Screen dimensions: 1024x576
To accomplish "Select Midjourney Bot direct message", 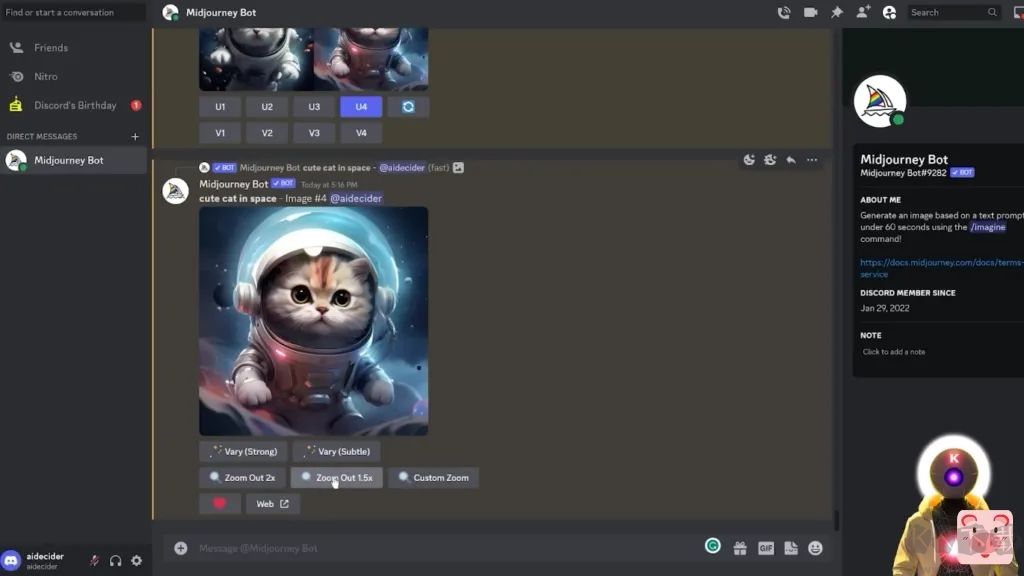I will point(68,160).
